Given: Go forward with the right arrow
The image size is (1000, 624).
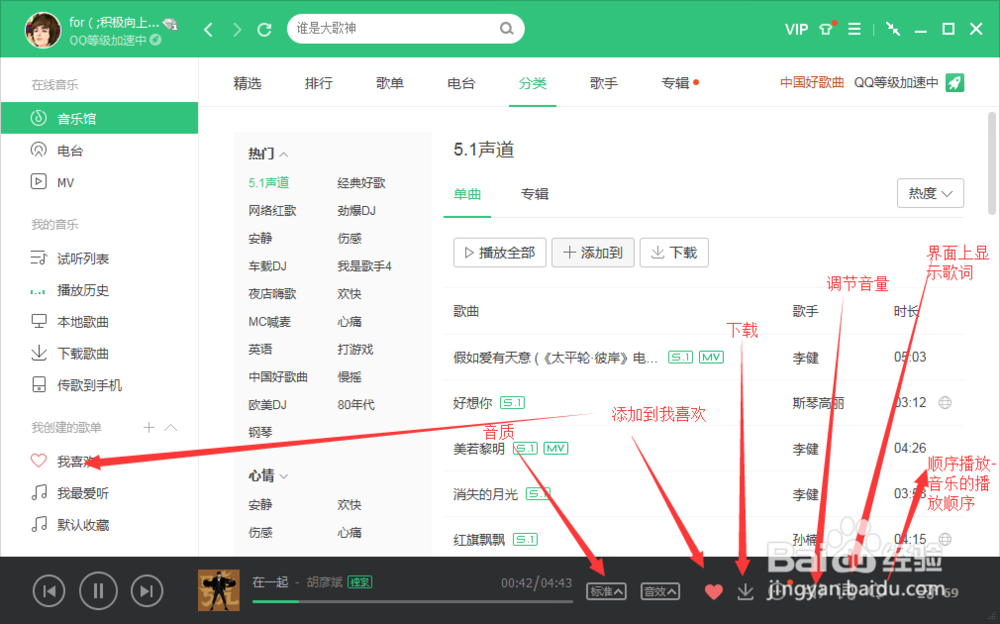Looking at the screenshot, I should (x=237, y=29).
